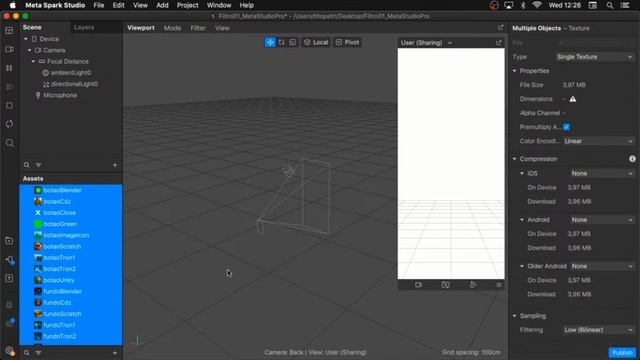The width and height of the screenshot is (640, 360).
Task: Select the rotate manipulator tool
Action: tap(281, 42)
